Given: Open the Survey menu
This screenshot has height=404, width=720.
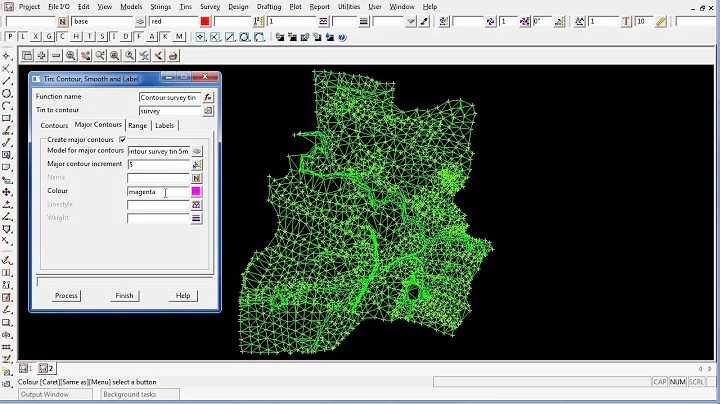Looking at the screenshot, I should point(210,7).
